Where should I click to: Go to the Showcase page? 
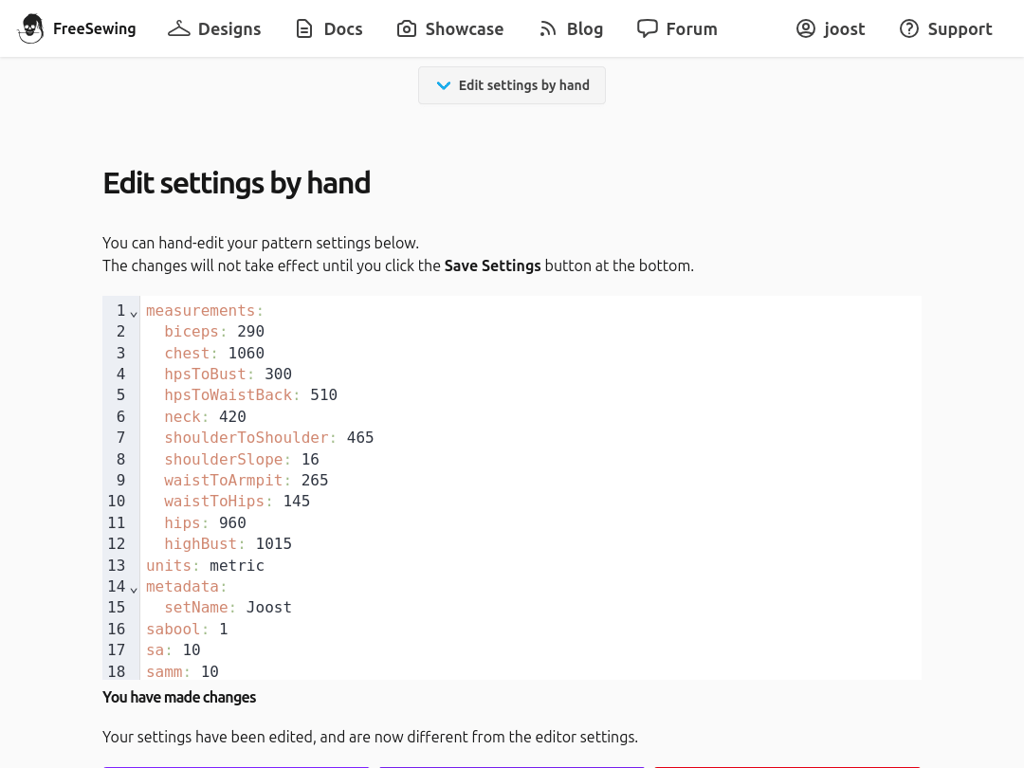click(451, 29)
